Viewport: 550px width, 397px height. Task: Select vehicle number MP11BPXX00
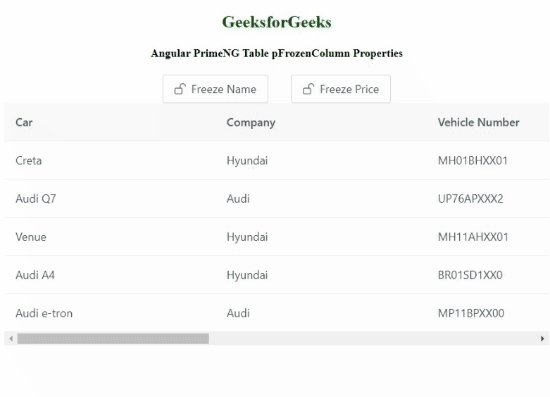pyautogui.click(x=471, y=313)
